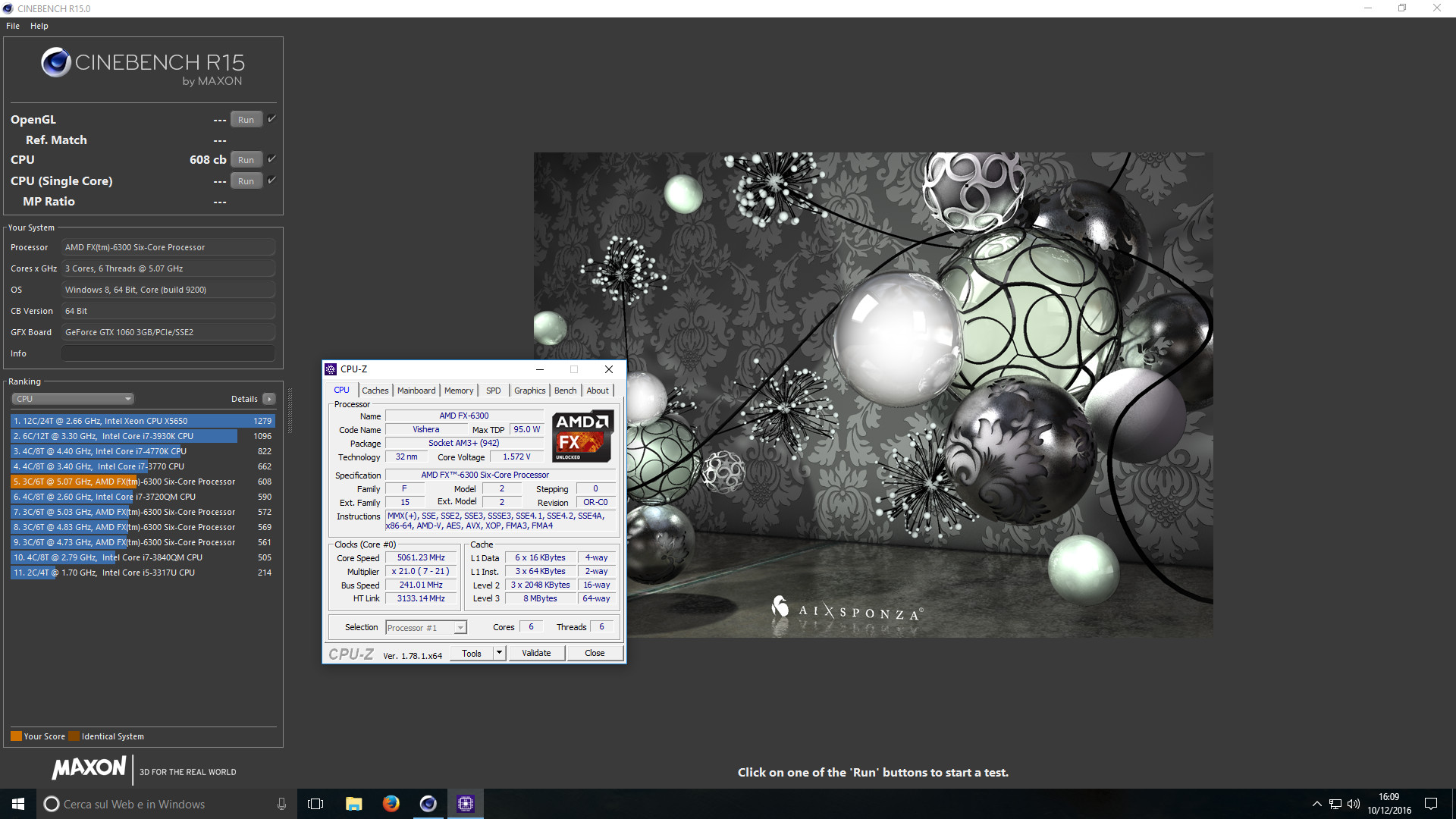The width and height of the screenshot is (1456, 819).
Task: Click the Tools button in CPU-Z
Action: (x=471, y=654)
